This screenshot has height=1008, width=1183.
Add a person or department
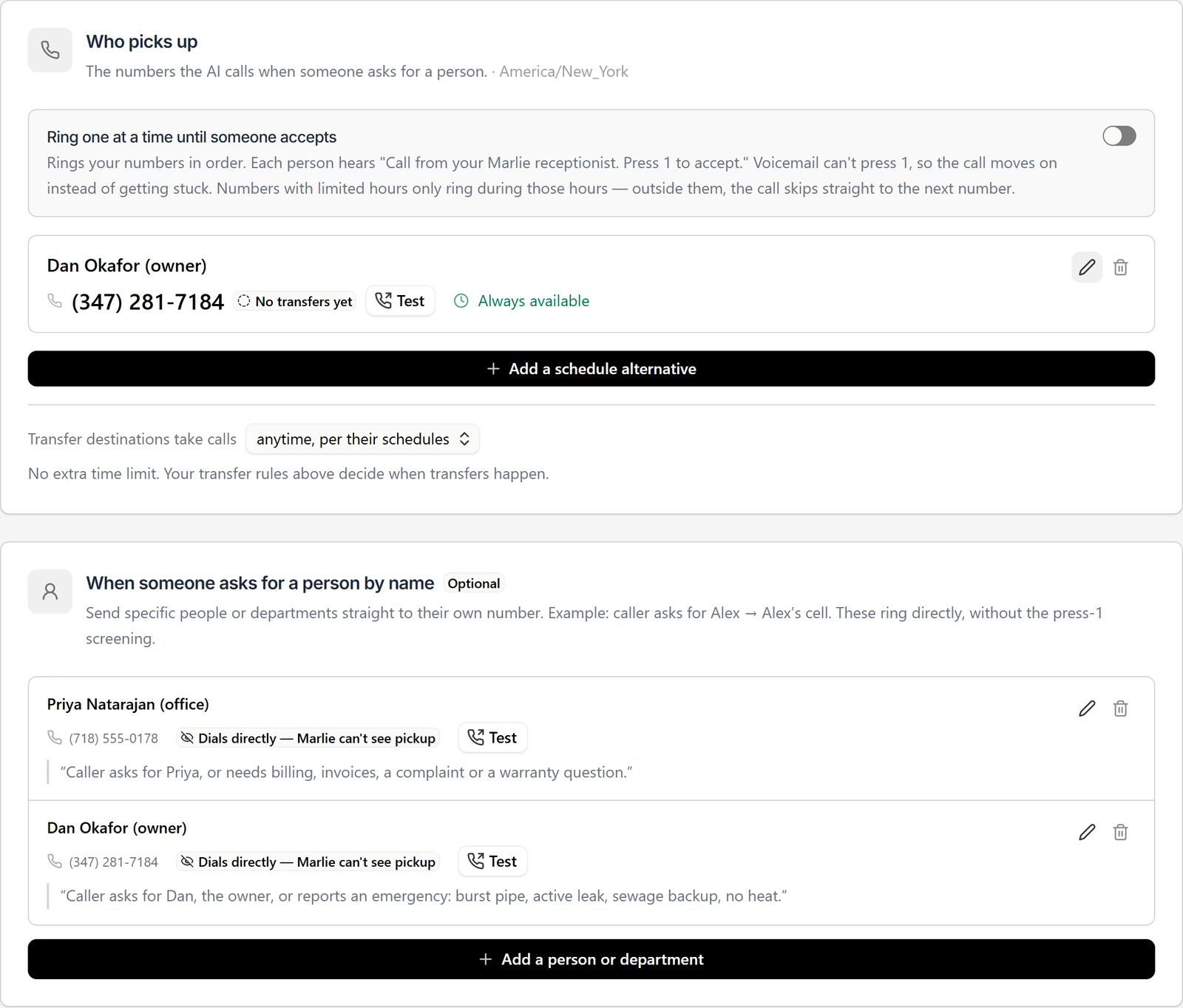(591, 959)
